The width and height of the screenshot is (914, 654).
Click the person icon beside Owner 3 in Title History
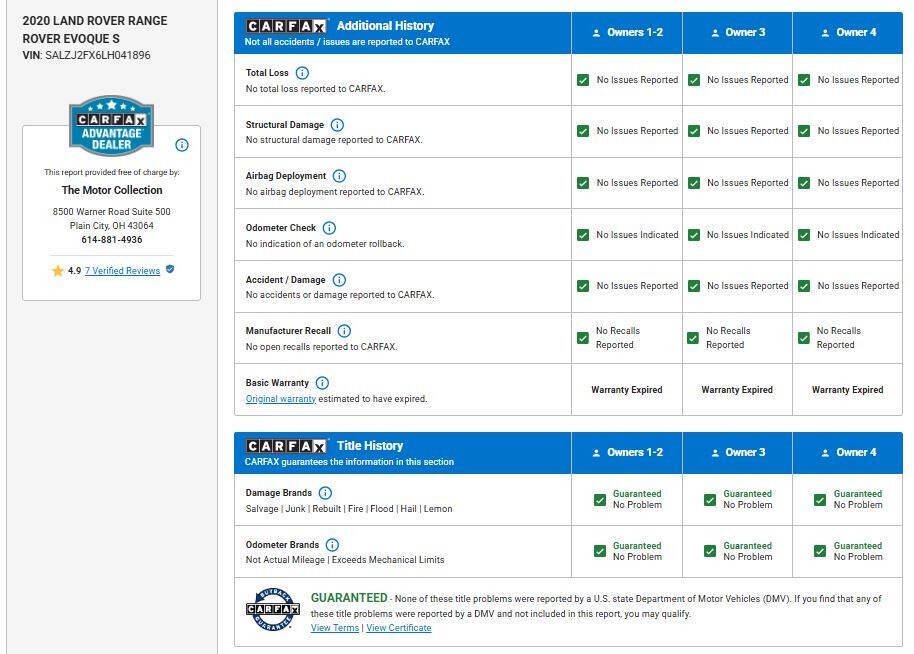coord(715,453)
